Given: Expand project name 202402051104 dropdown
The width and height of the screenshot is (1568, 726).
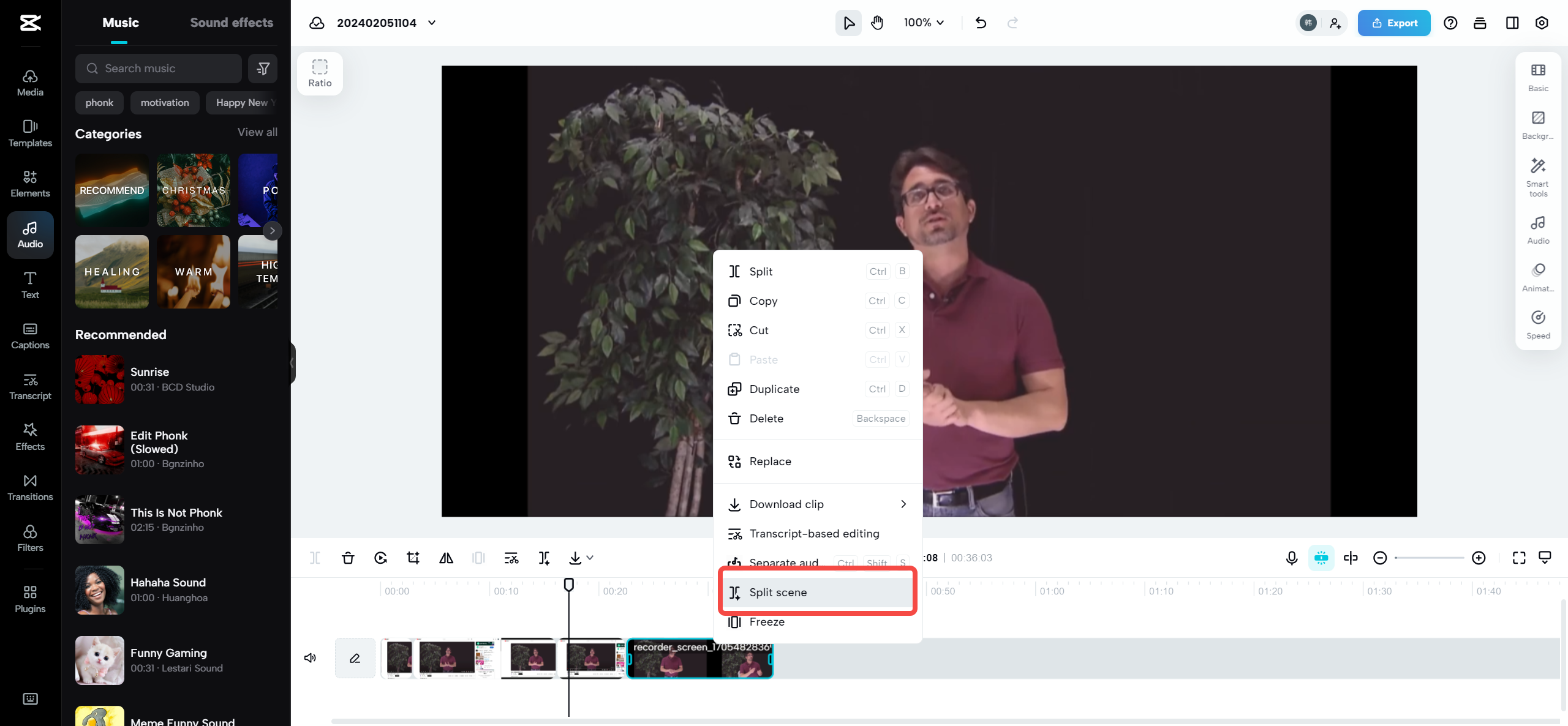Looking at the screenshot, I should pyautogui.click(x=432, y=23).
